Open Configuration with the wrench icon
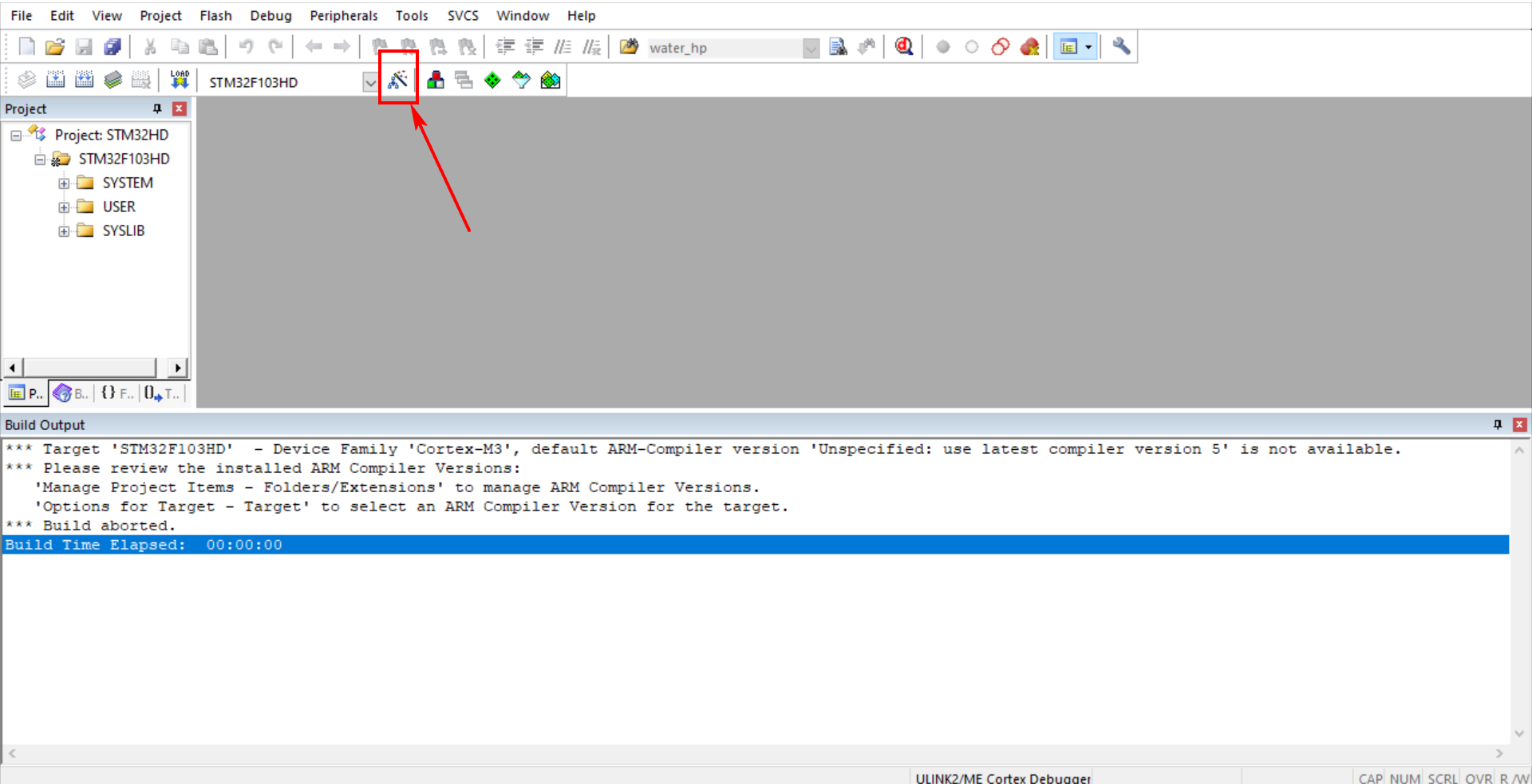 pyautogui.click(x=1121, y=47)
